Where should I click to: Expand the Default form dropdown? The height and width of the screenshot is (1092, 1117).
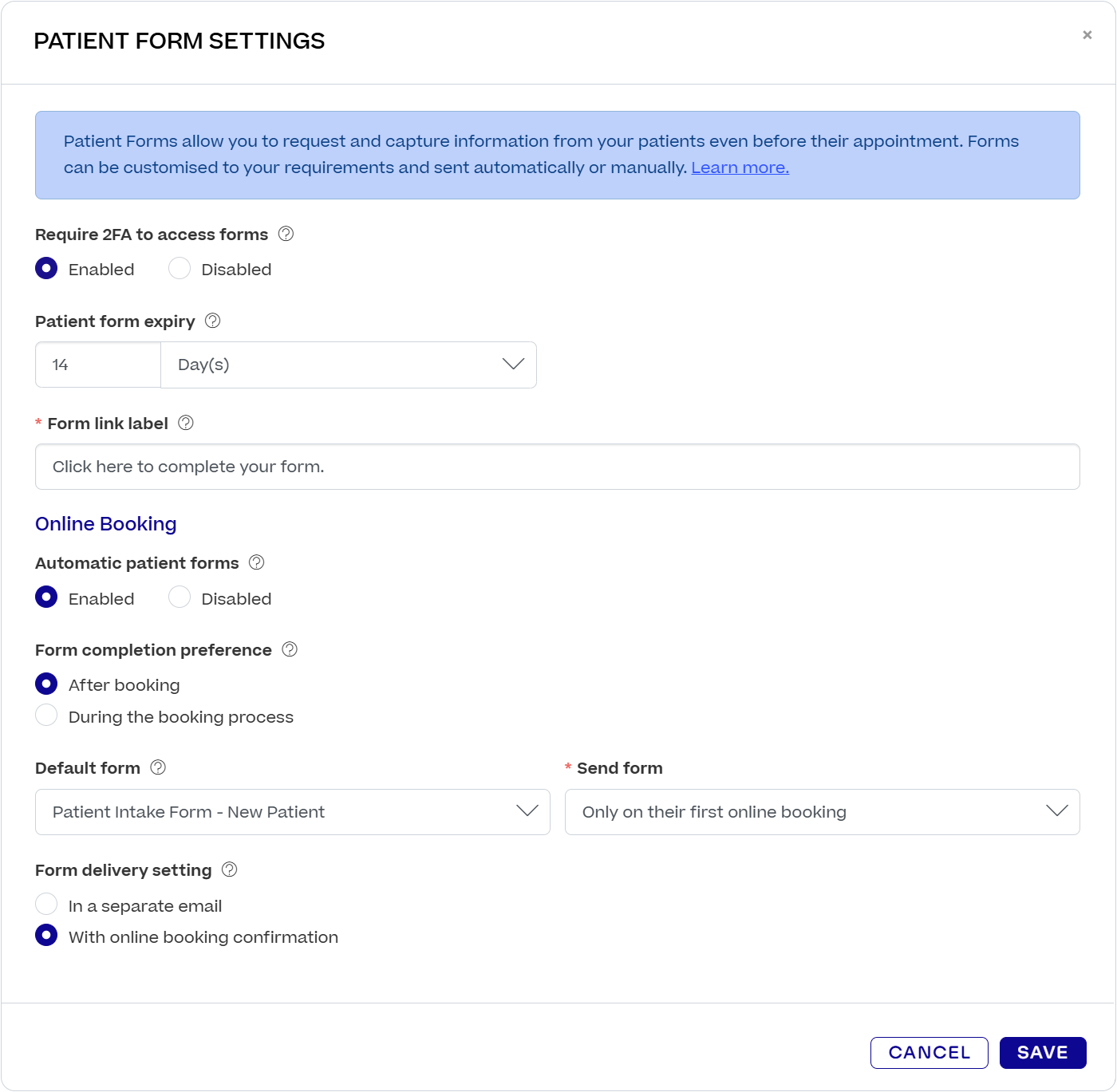293,812
